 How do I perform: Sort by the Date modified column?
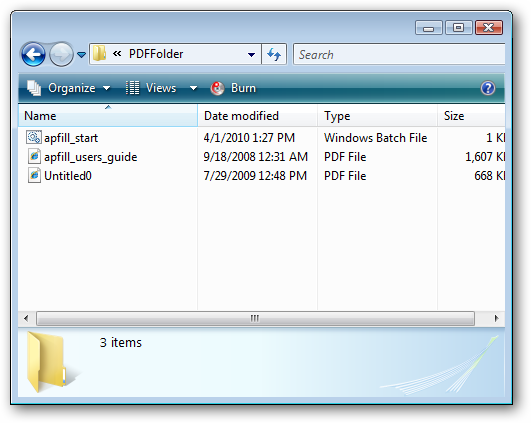[257, 116]
